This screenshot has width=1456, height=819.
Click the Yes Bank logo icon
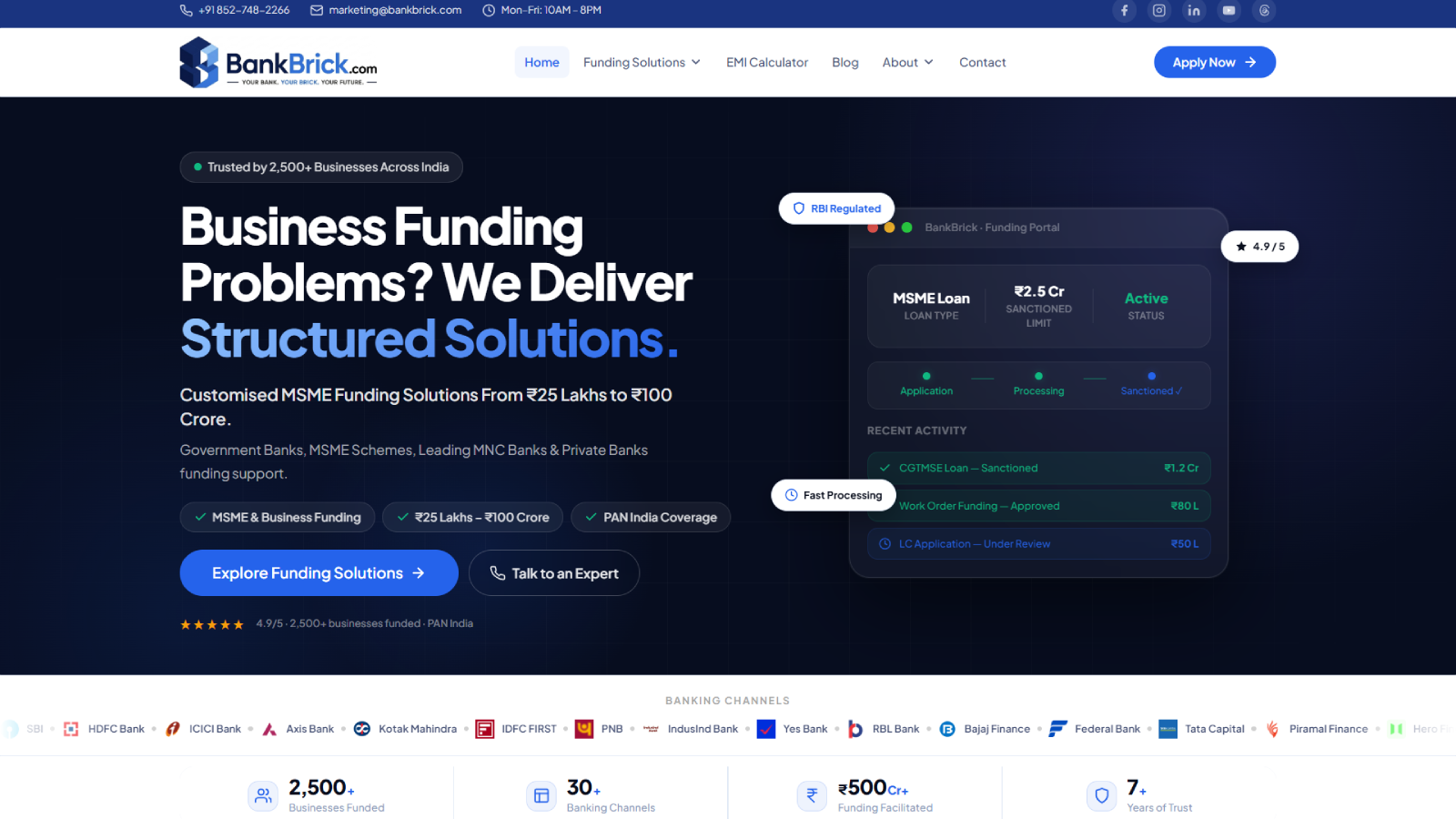click(766, 729)
